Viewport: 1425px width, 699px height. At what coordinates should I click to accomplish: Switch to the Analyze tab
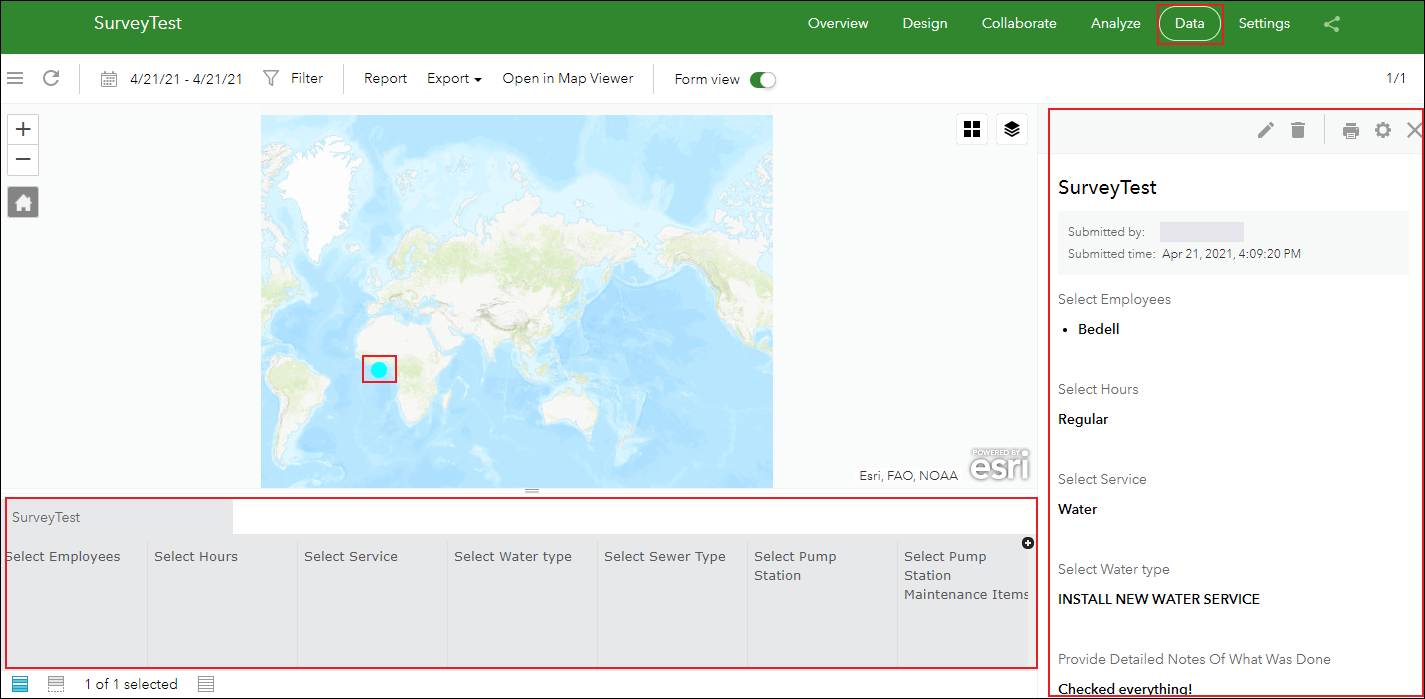point(1115,24)
